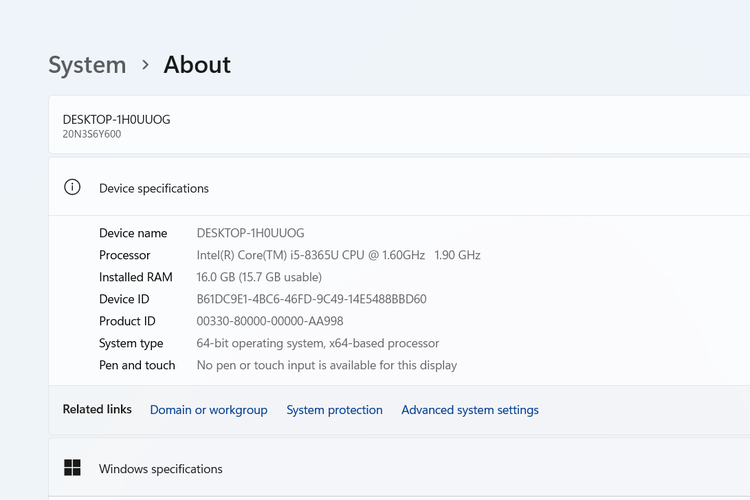750x500 pixels.
Task: Click the Related links label
Action: pyautogui.click(x=97, y=410)
